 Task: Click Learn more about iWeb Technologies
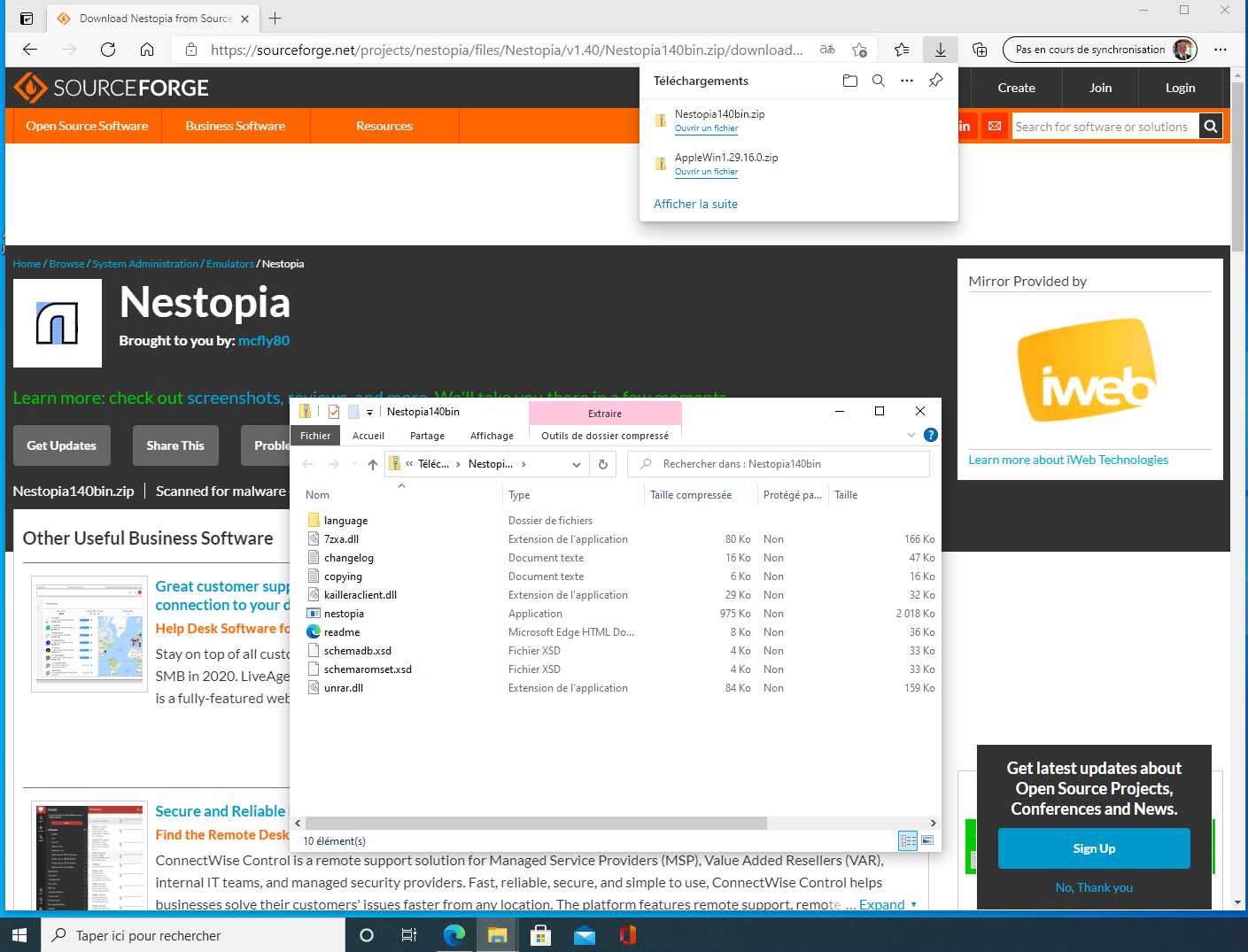pos(1068,460)
